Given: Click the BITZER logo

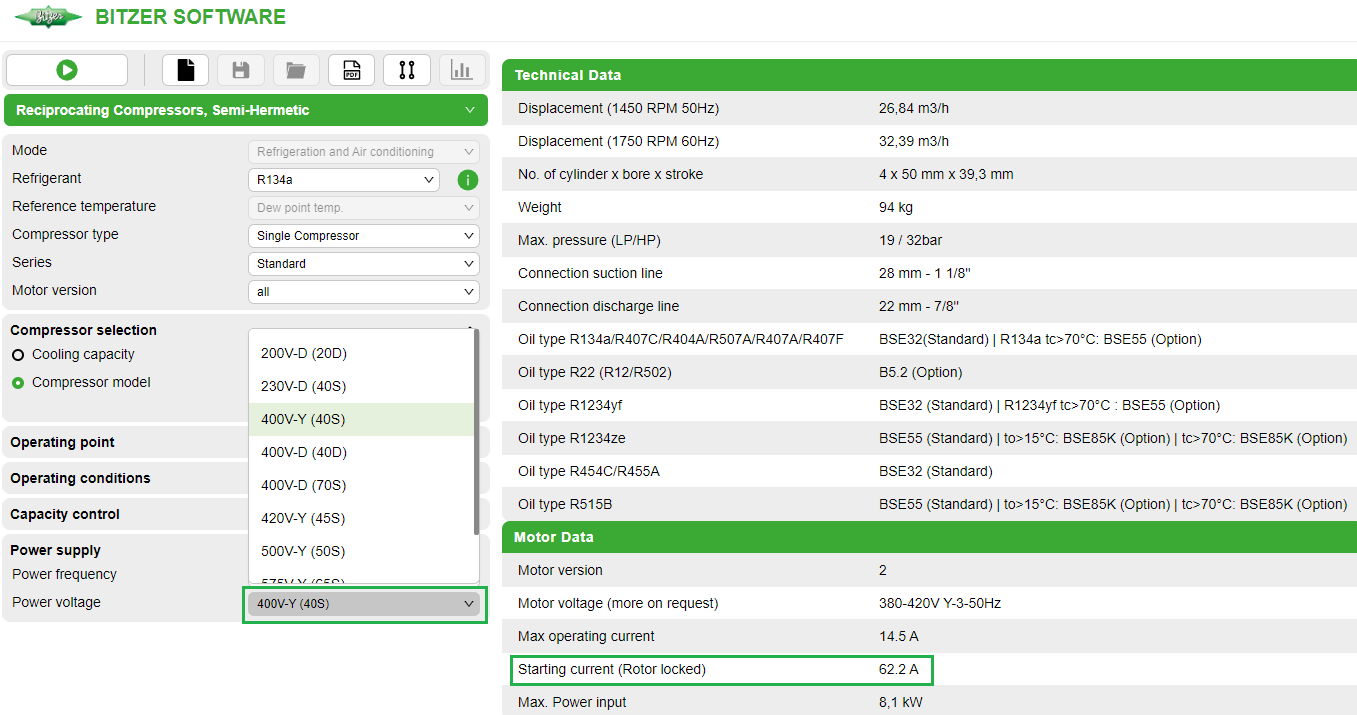Looking at the screenshot, I should point(48,17).
